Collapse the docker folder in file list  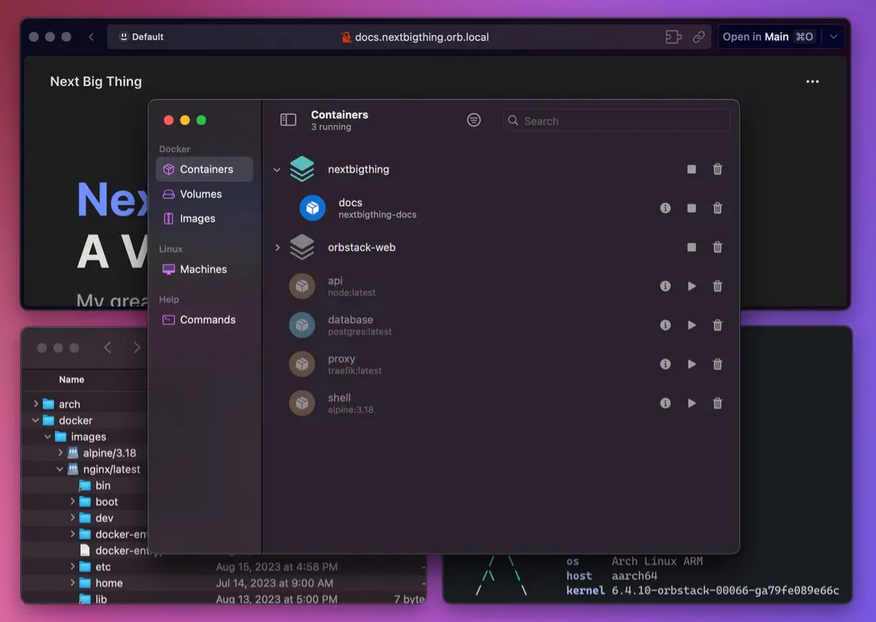coord(36,421)
